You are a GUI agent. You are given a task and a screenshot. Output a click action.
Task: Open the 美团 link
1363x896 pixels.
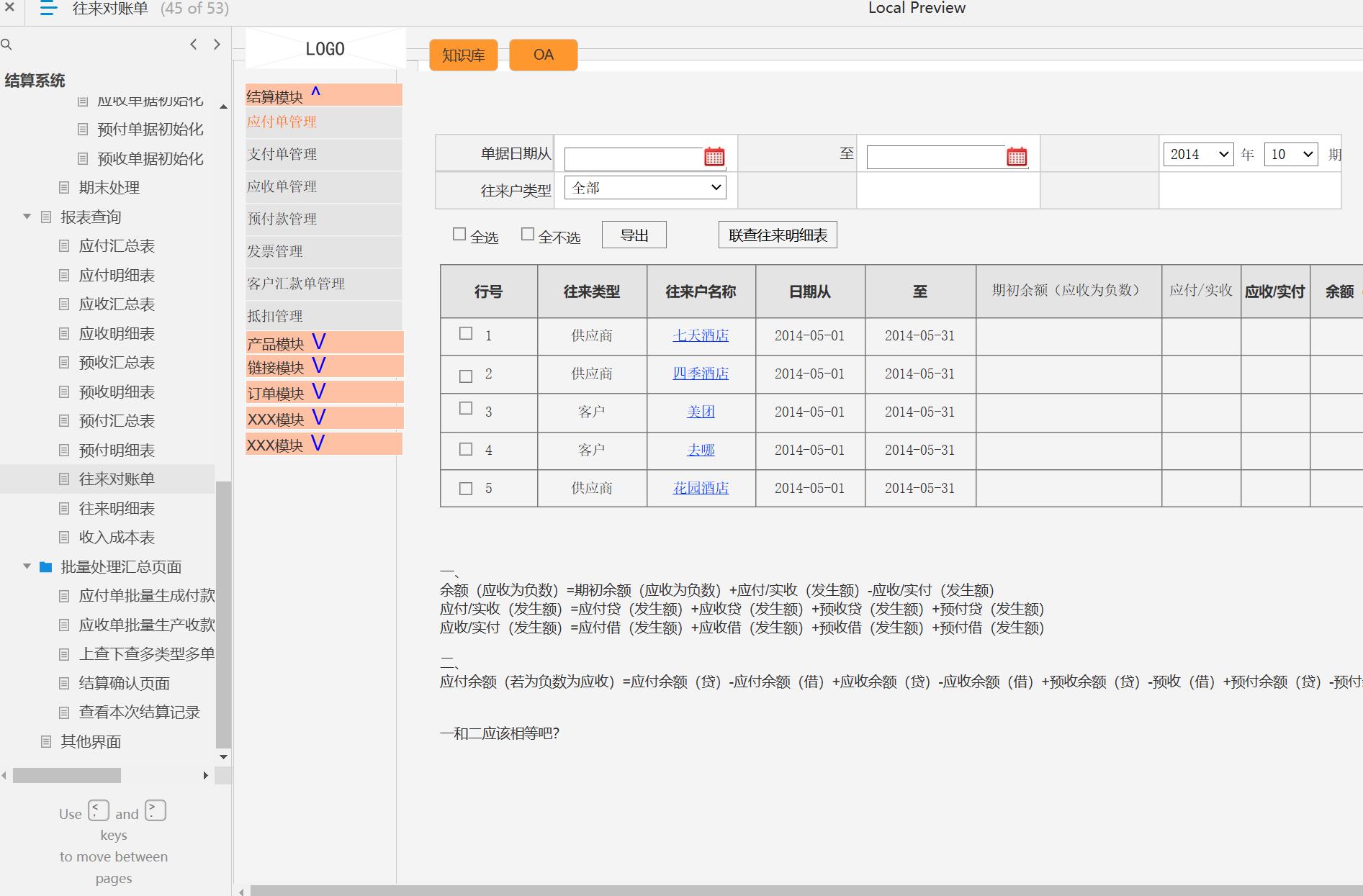coord(701,412)
